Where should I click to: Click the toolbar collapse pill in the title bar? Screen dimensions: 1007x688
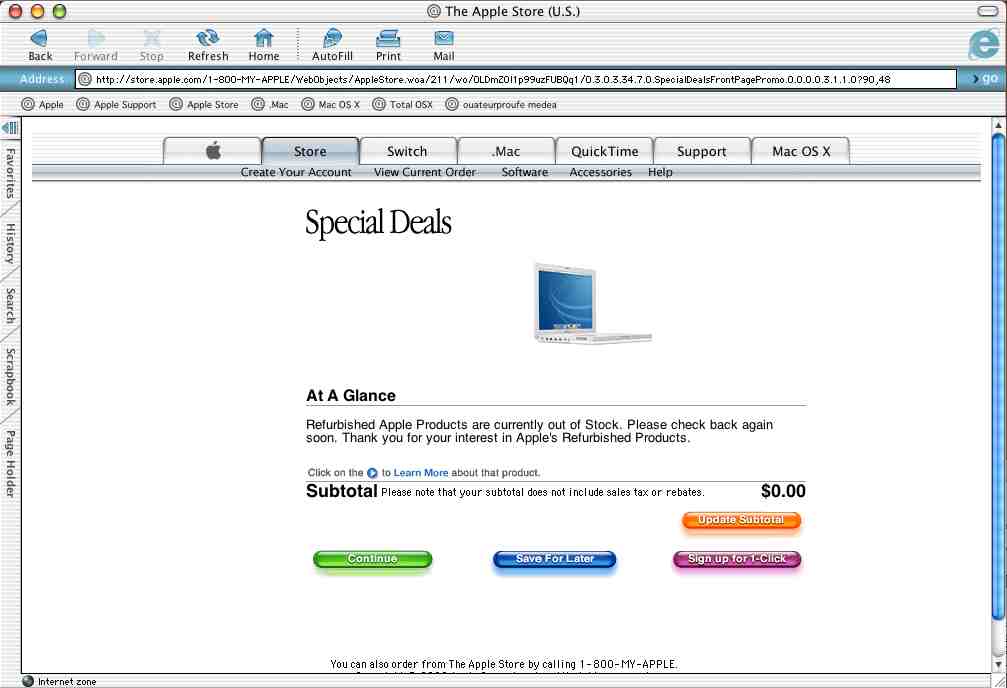(x=987, y=11)
